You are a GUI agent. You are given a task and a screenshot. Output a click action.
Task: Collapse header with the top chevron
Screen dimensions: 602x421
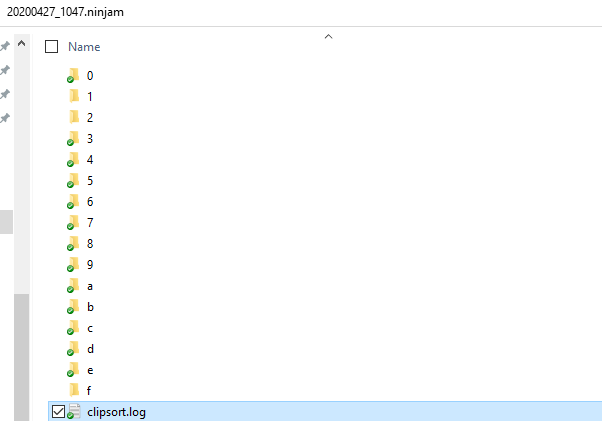327,37
